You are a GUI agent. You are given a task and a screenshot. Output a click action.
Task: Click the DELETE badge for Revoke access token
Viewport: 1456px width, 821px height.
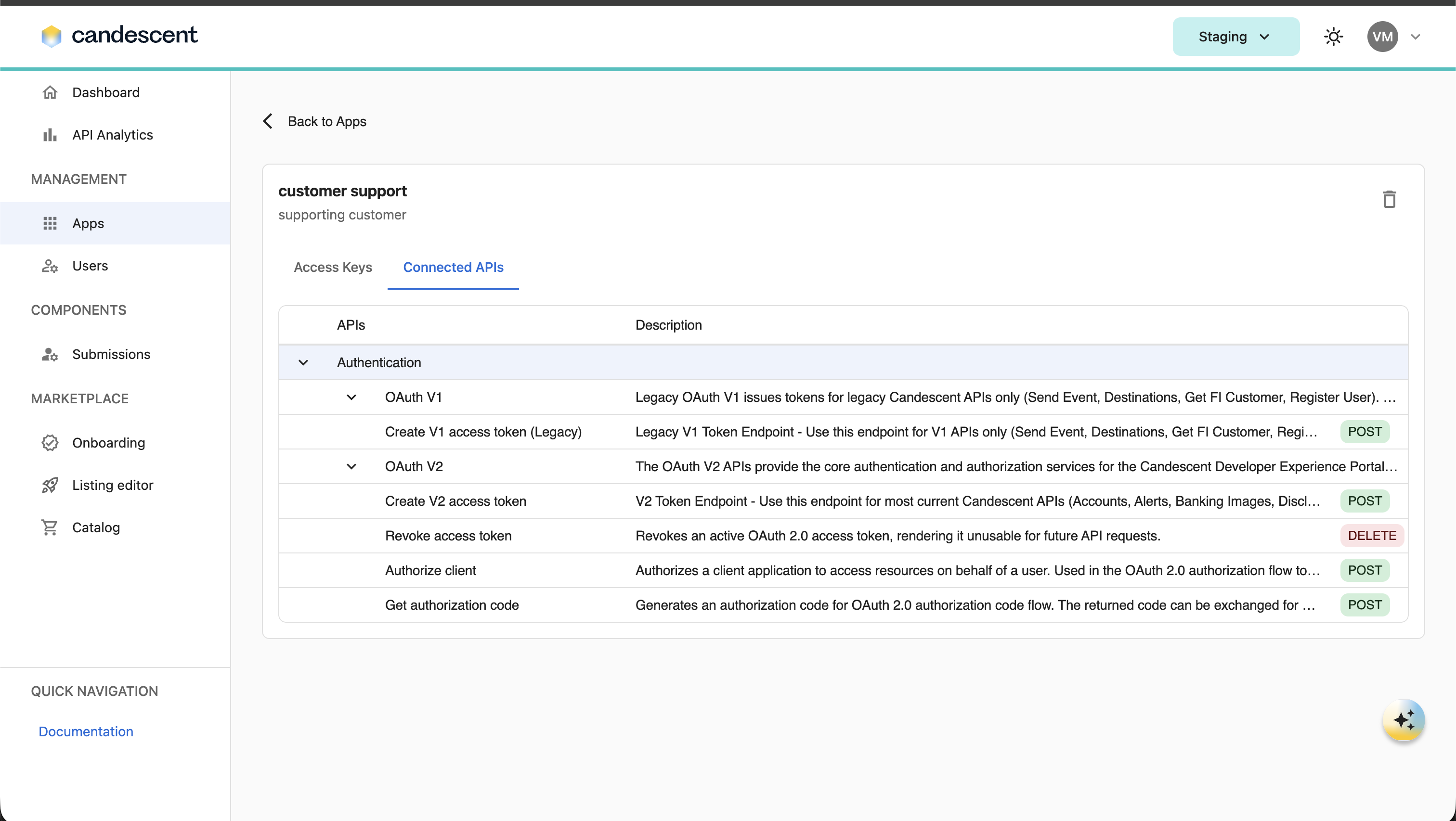tap(1372, 536)
